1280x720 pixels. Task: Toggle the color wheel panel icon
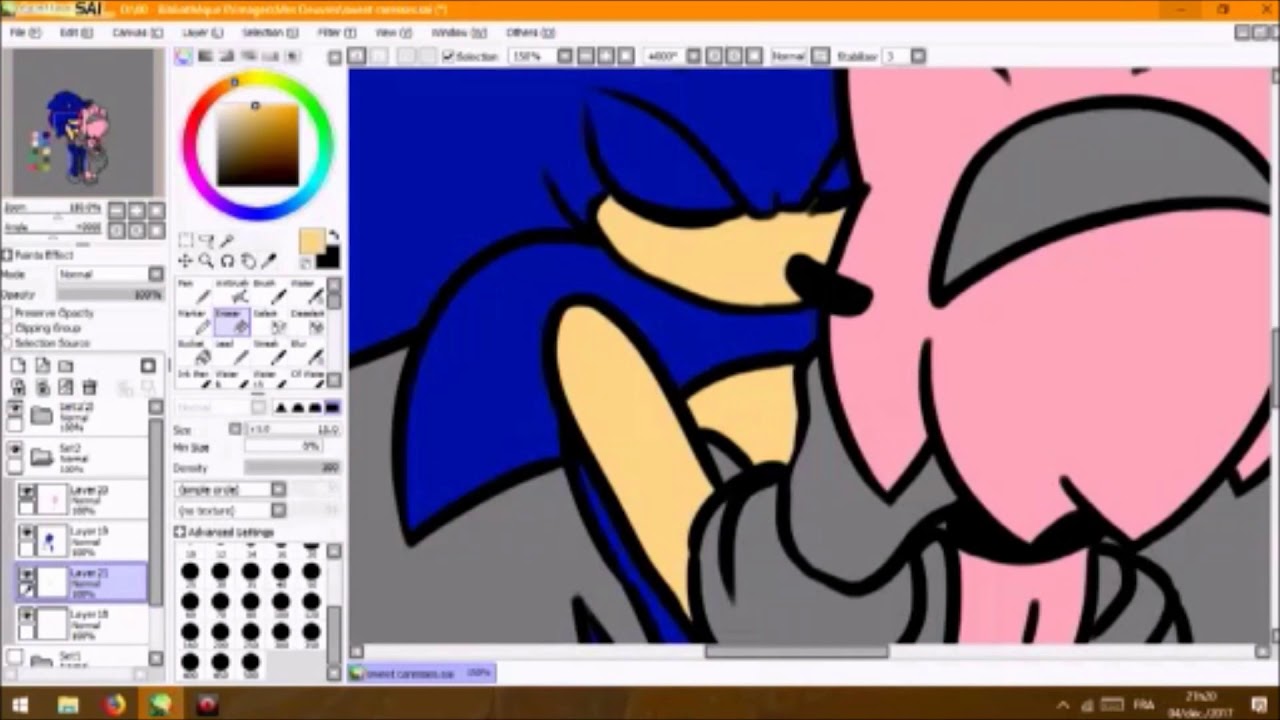pyautogui.click(x=184, y=57)
